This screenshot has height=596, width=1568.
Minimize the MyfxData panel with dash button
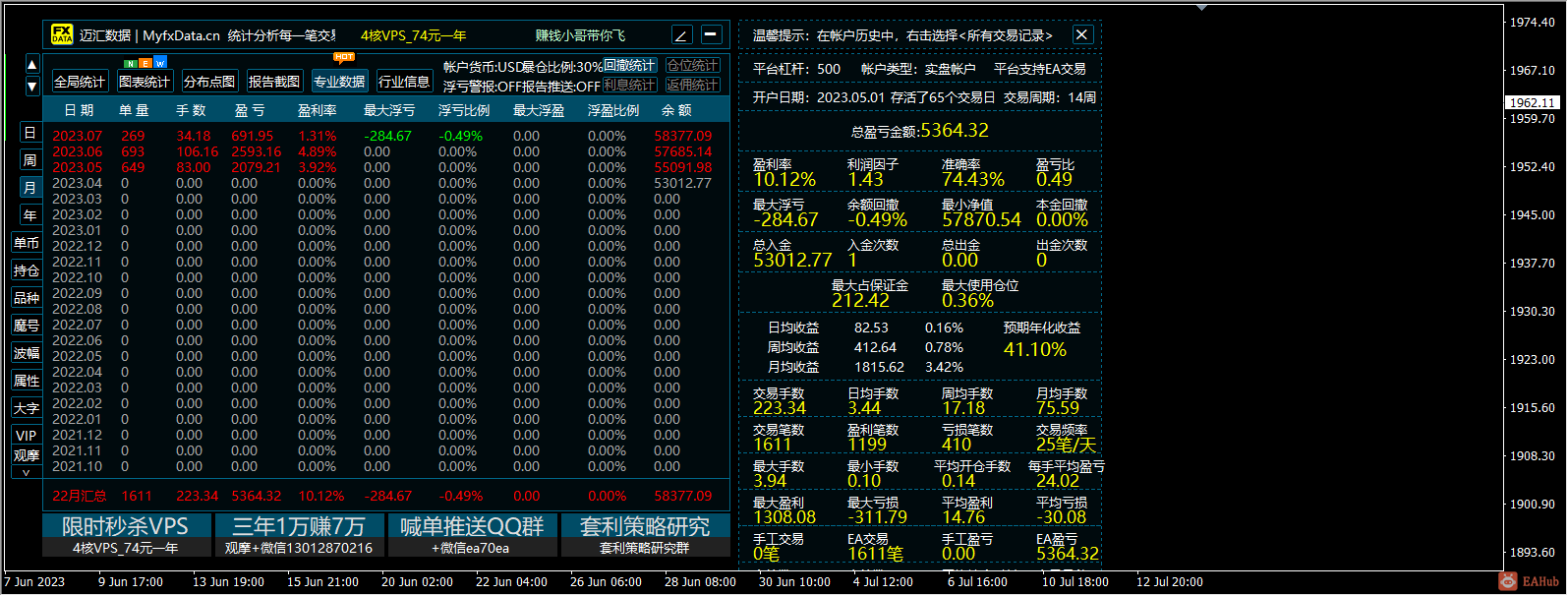[x=712, y=35]
